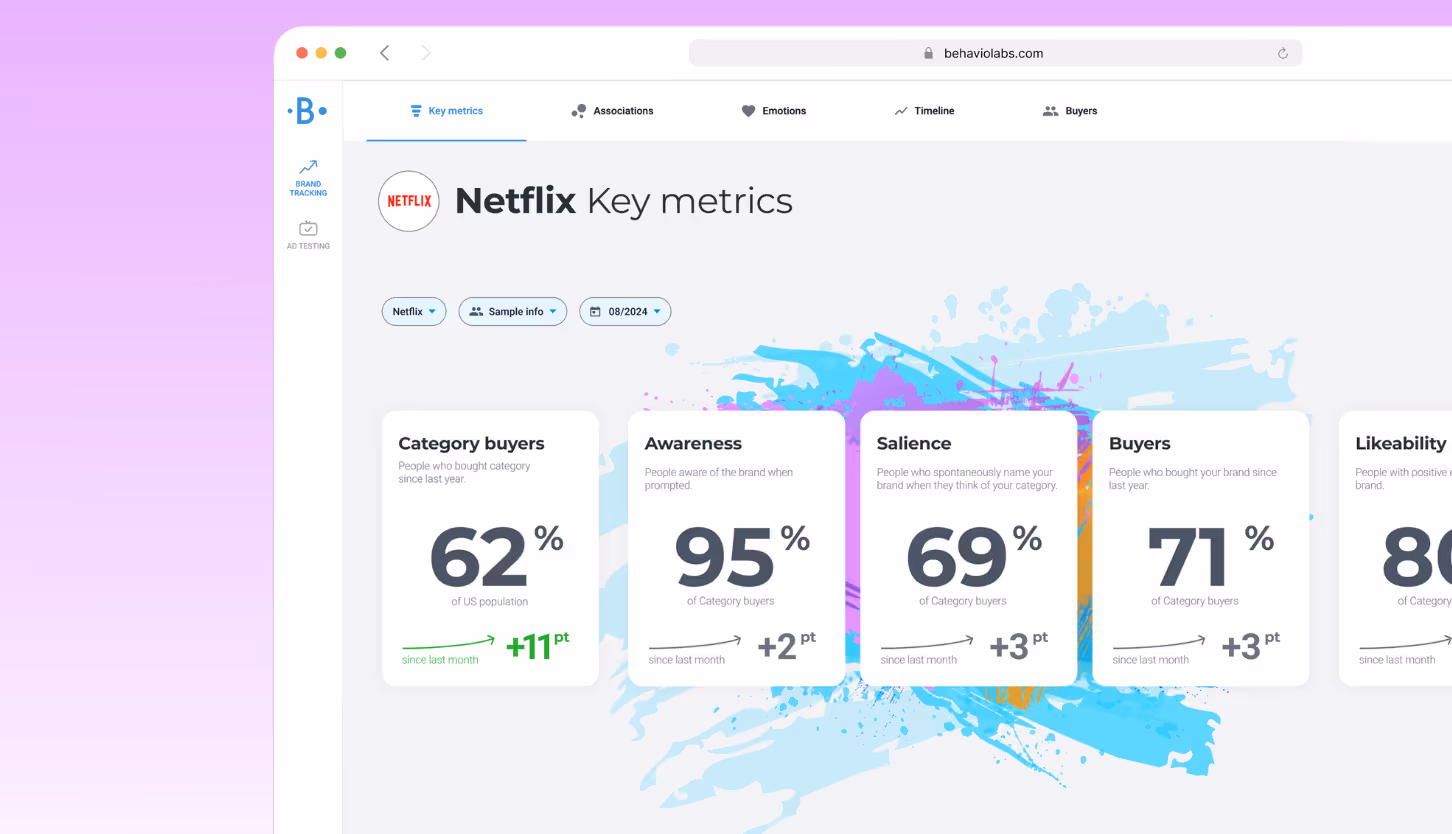The height and width of the screenshot is (834, 1452).
Task: Click the funnel icon on Key metrics tab
Action: tap(416, 111)
